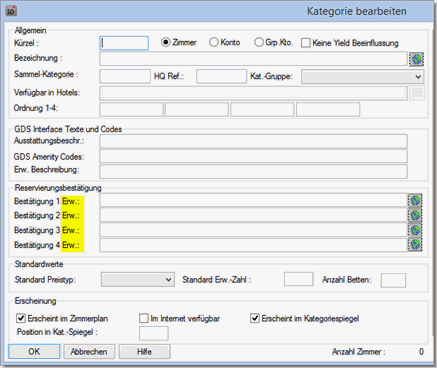
Task: Click the fourth Ordnung 1-4 field
Action: tap(328, 110)
